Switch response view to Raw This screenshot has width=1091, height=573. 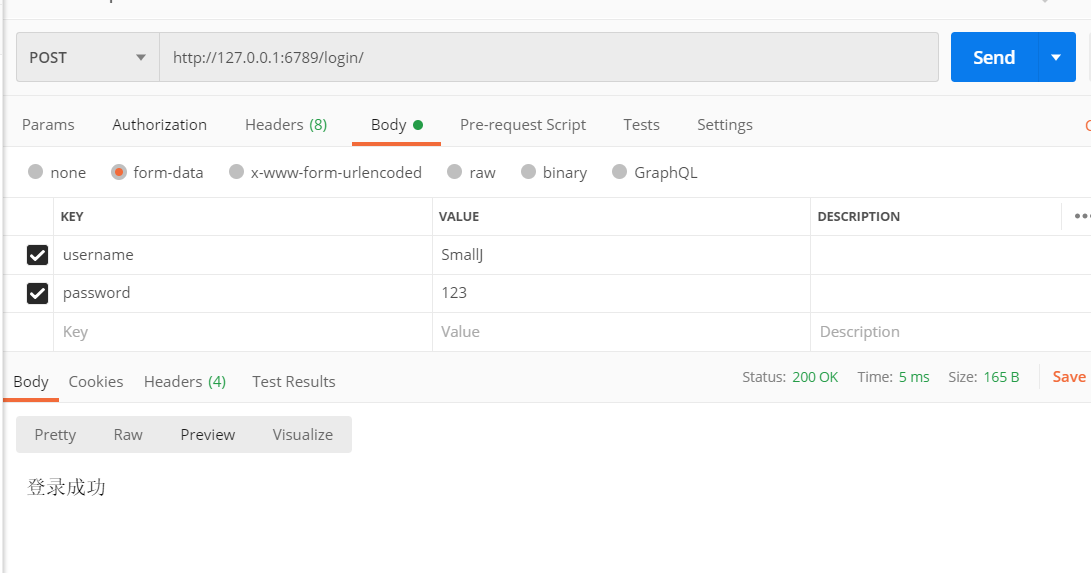tap(128, 435)
